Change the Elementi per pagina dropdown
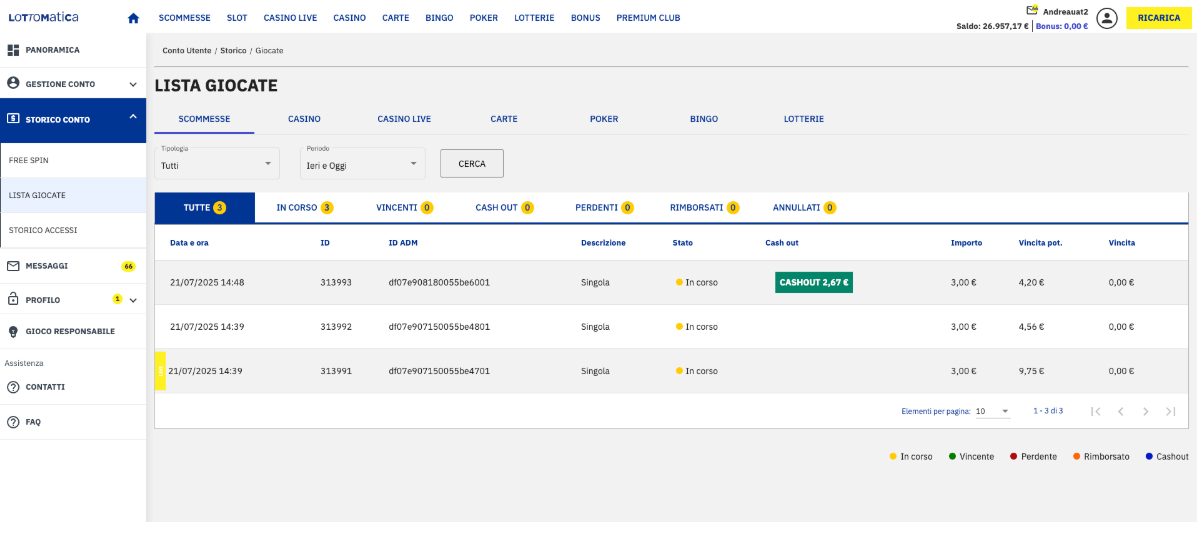 (992, 411)
